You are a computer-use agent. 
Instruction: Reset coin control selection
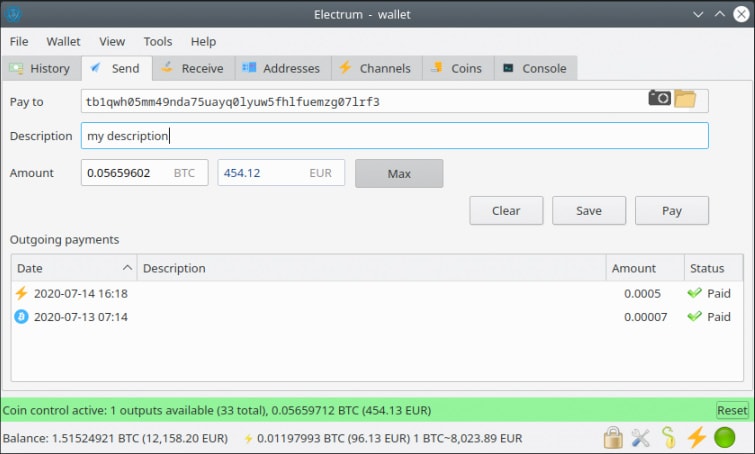732,411
